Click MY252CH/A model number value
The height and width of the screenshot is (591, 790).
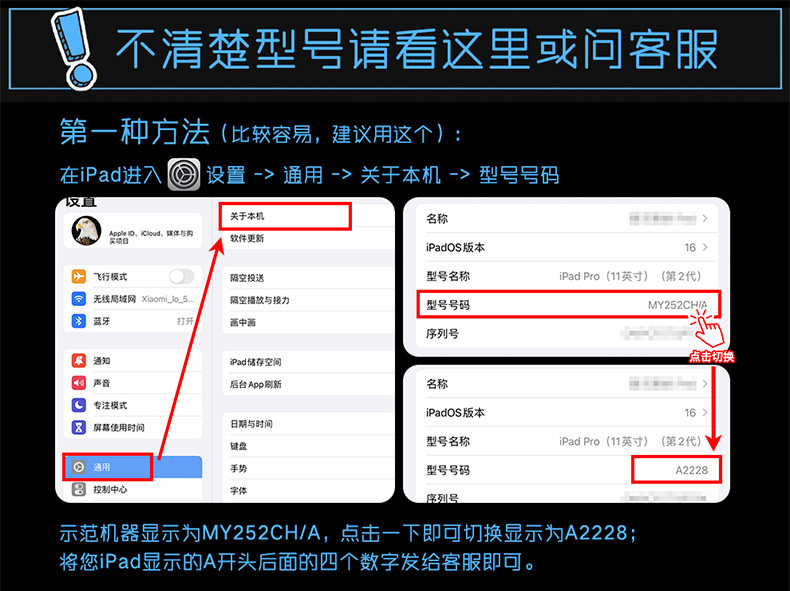(677, 305)
